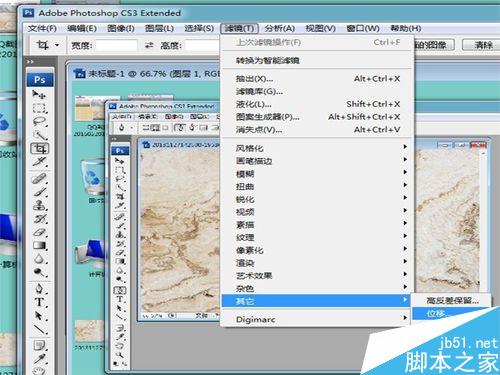Select the Rectangular Marquee tool

pyautogui.click(x=39, y=108)
